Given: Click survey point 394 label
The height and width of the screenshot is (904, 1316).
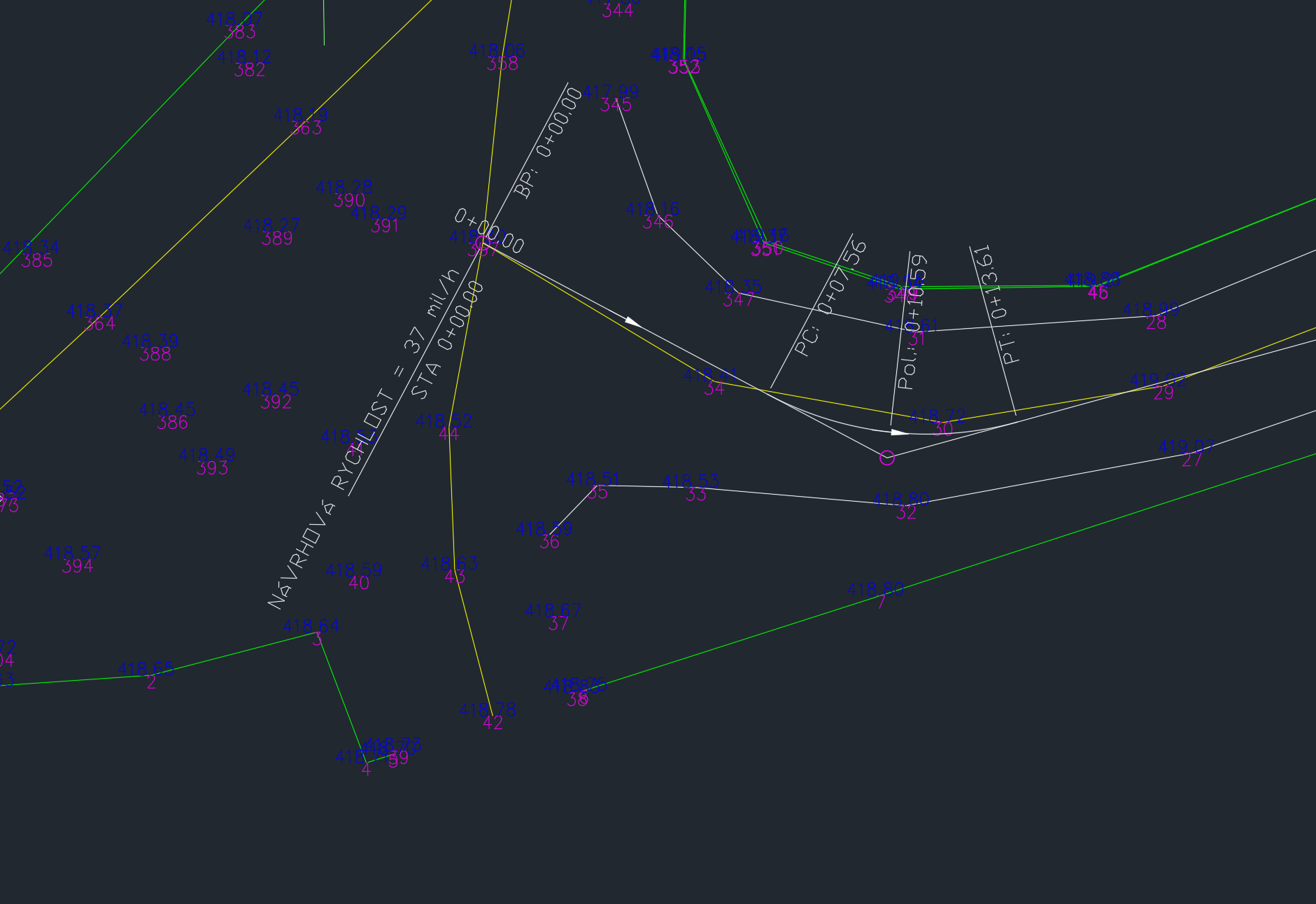Looking at the screenshot, I should point(77,566).
